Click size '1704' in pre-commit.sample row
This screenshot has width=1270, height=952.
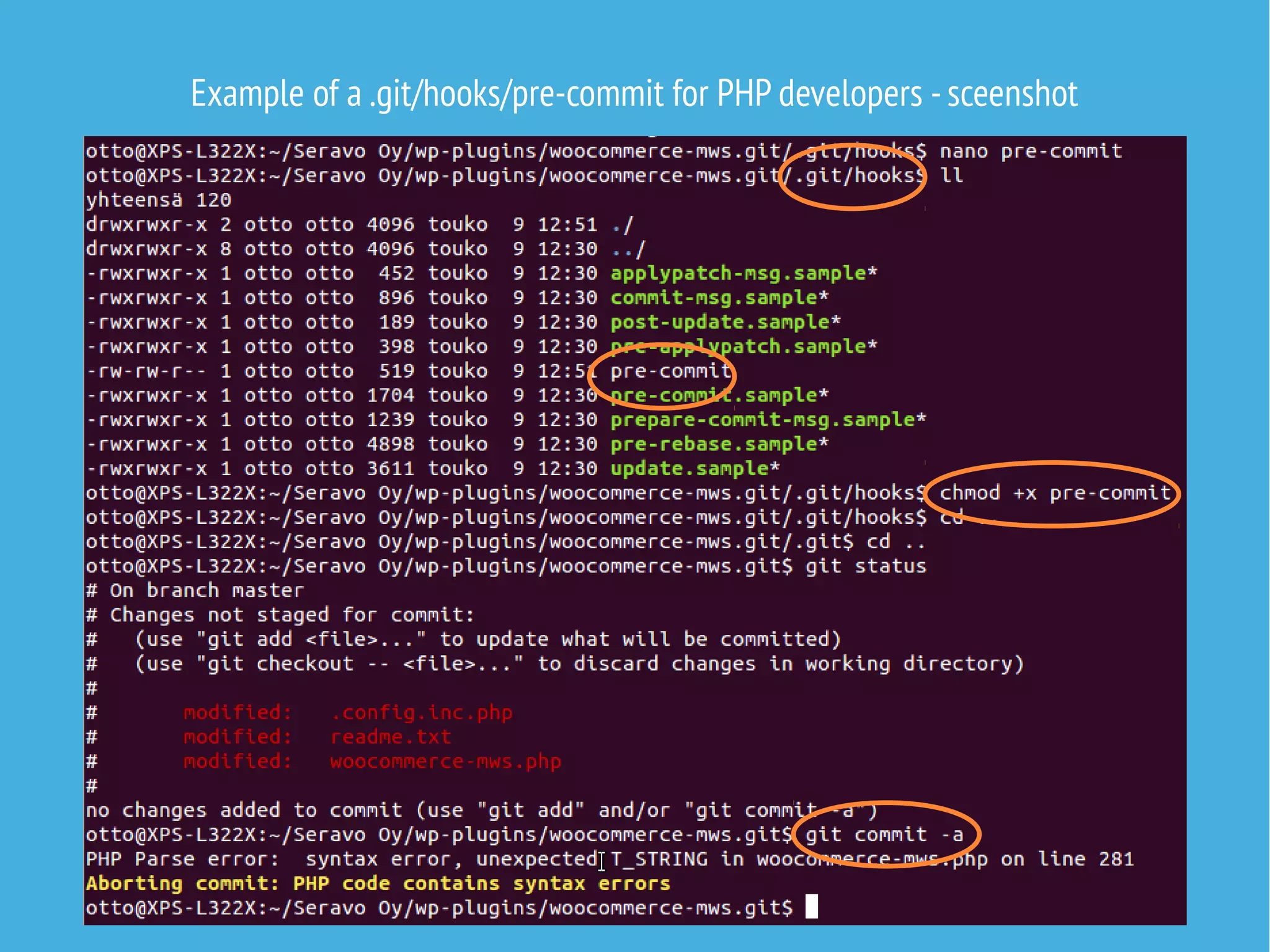pos(391,395)
